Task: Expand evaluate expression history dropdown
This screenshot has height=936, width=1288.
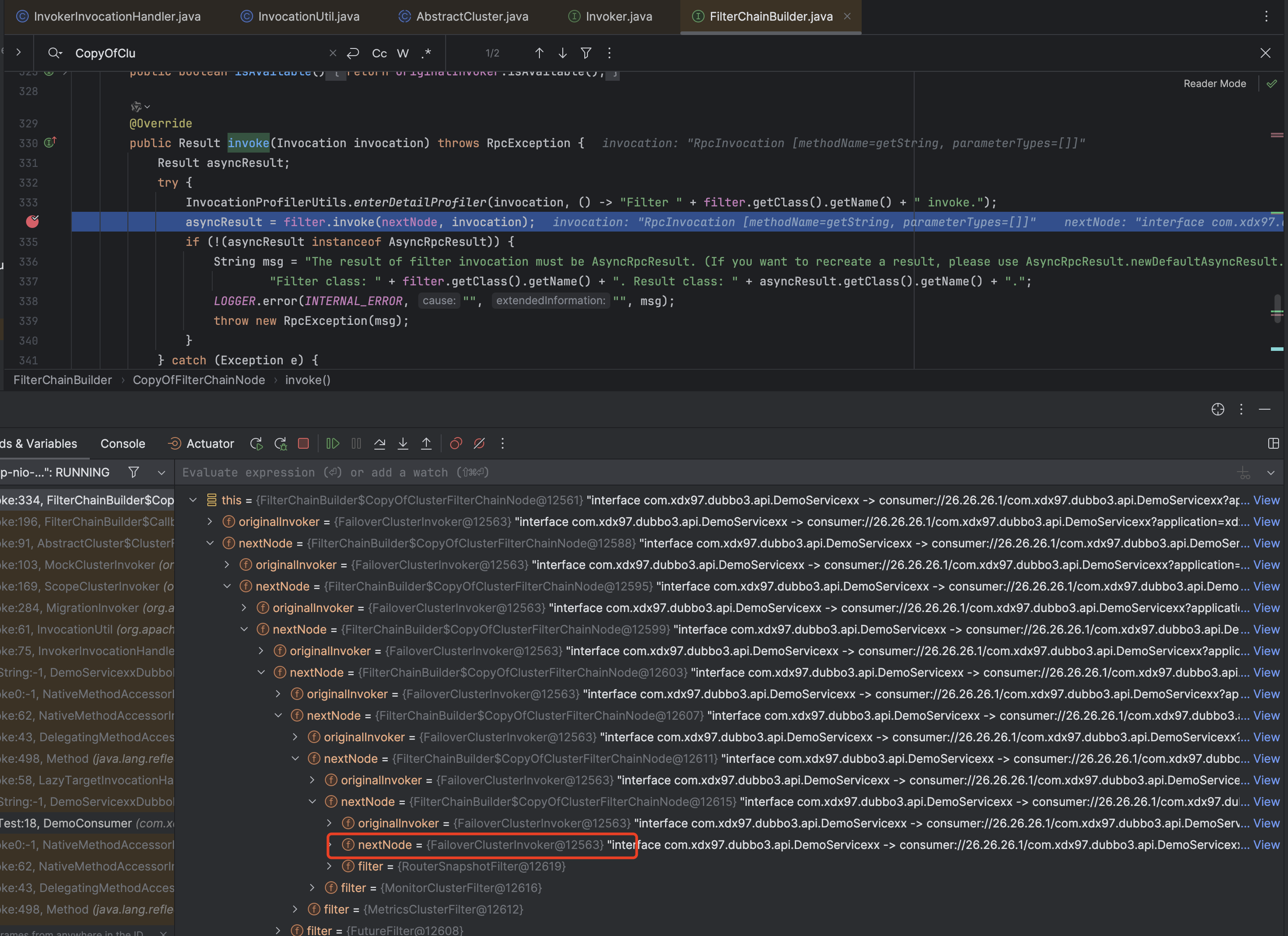Action: tap(1271, 472)
